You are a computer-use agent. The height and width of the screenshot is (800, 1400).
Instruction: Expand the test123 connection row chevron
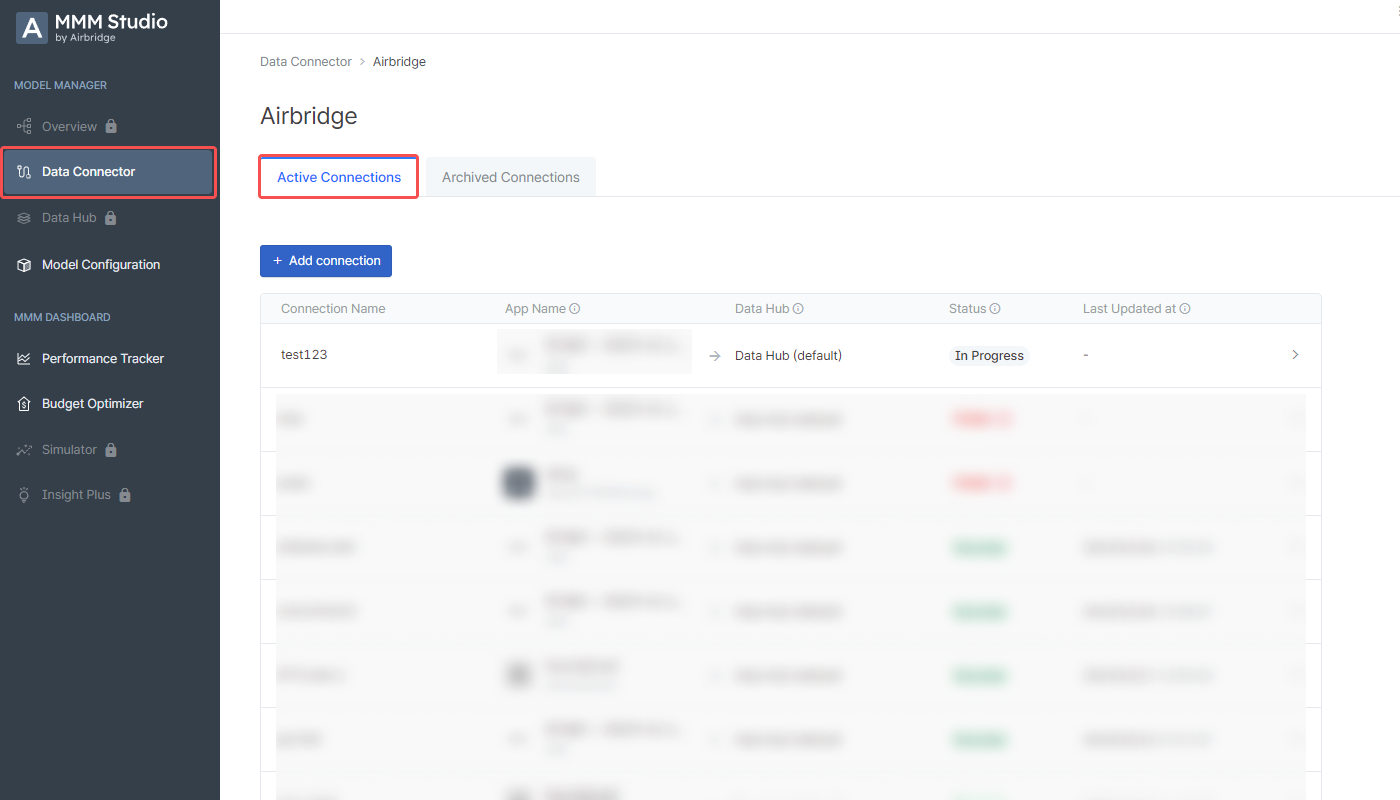coord(1295,355)
